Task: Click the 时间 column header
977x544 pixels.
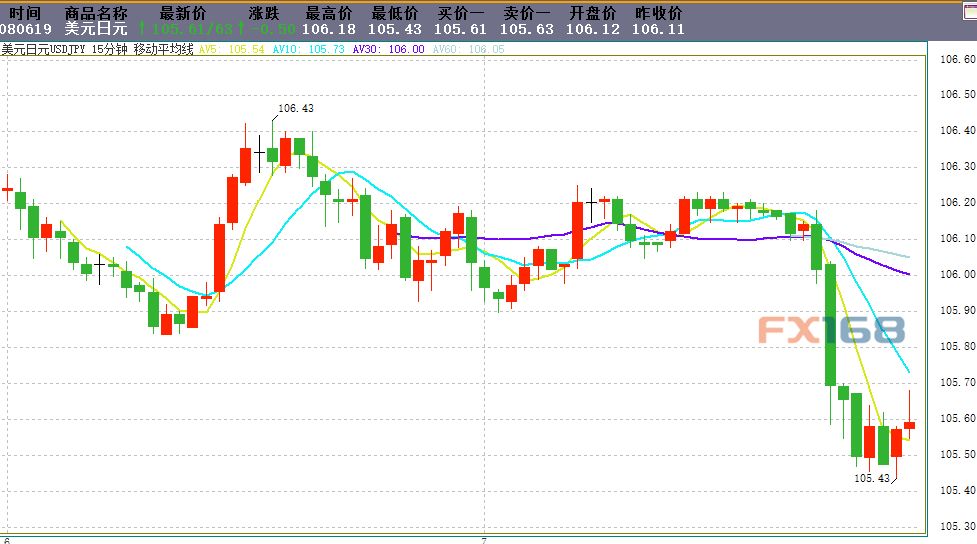Action: (25, 12)
